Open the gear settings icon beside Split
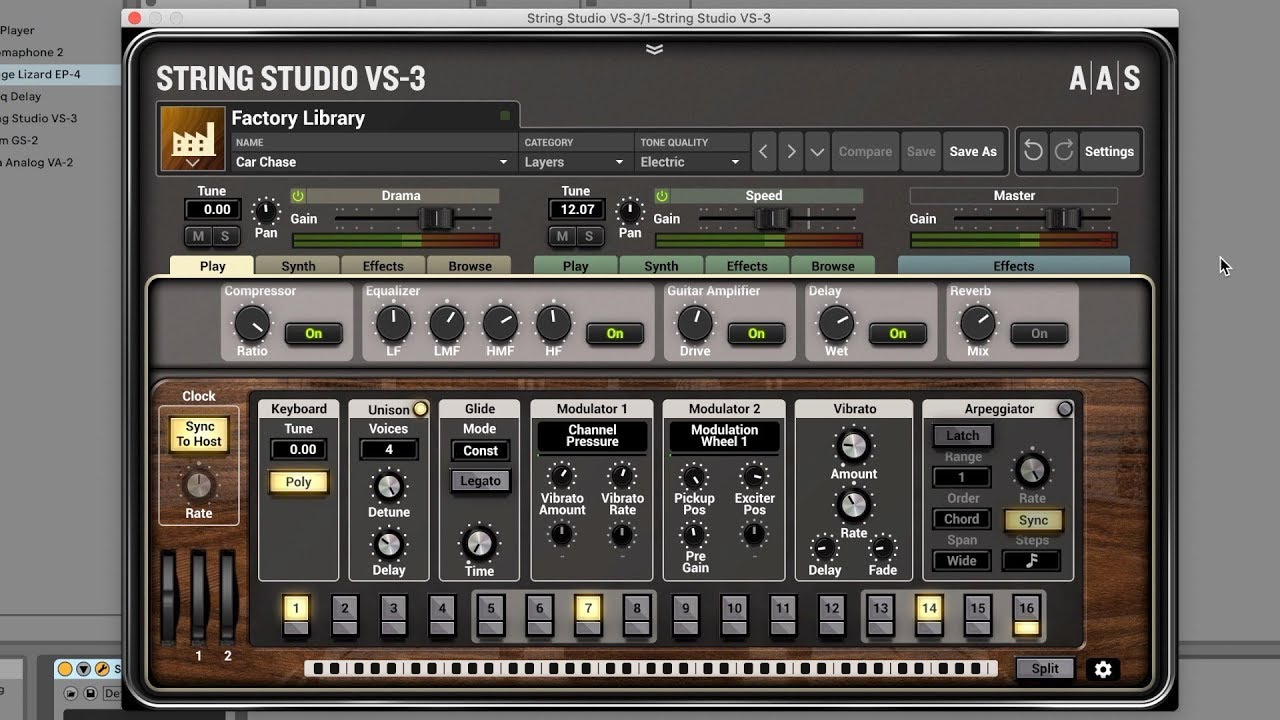Image resolution: width=1280 pixels, height=720 pixels. 1103,670
